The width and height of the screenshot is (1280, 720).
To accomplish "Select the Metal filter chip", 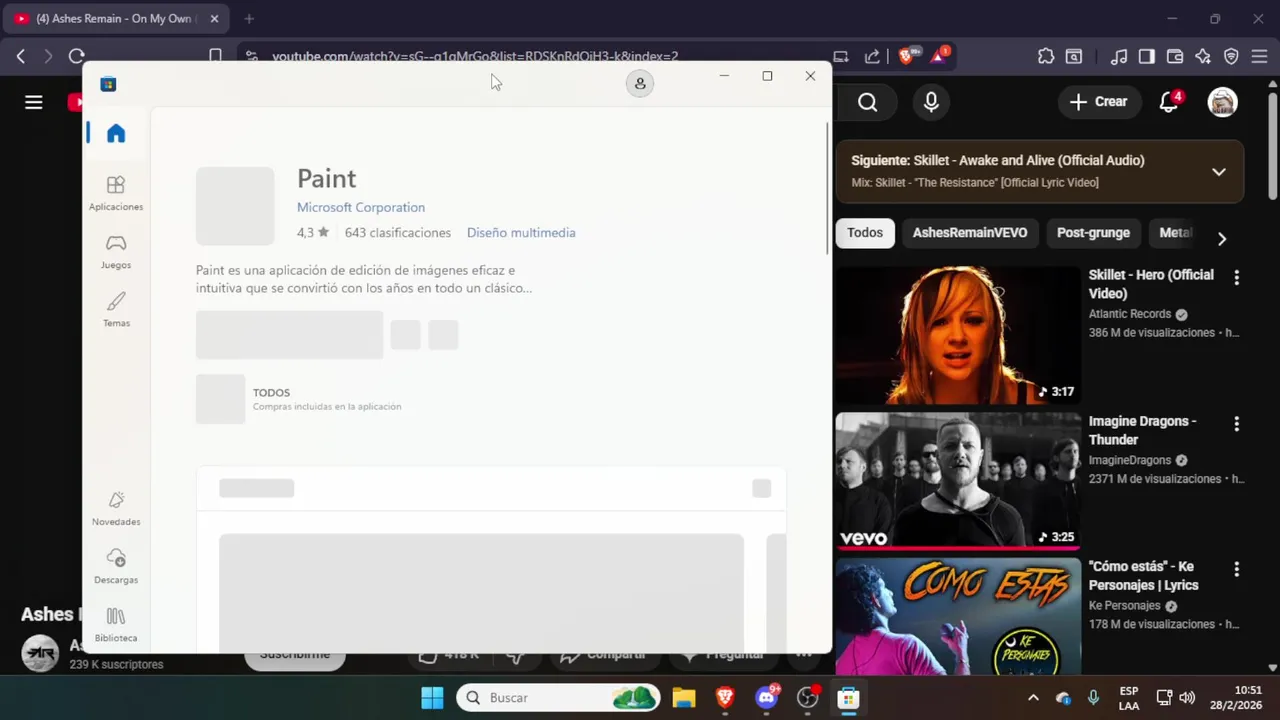I will click(x=1175, y=233).
